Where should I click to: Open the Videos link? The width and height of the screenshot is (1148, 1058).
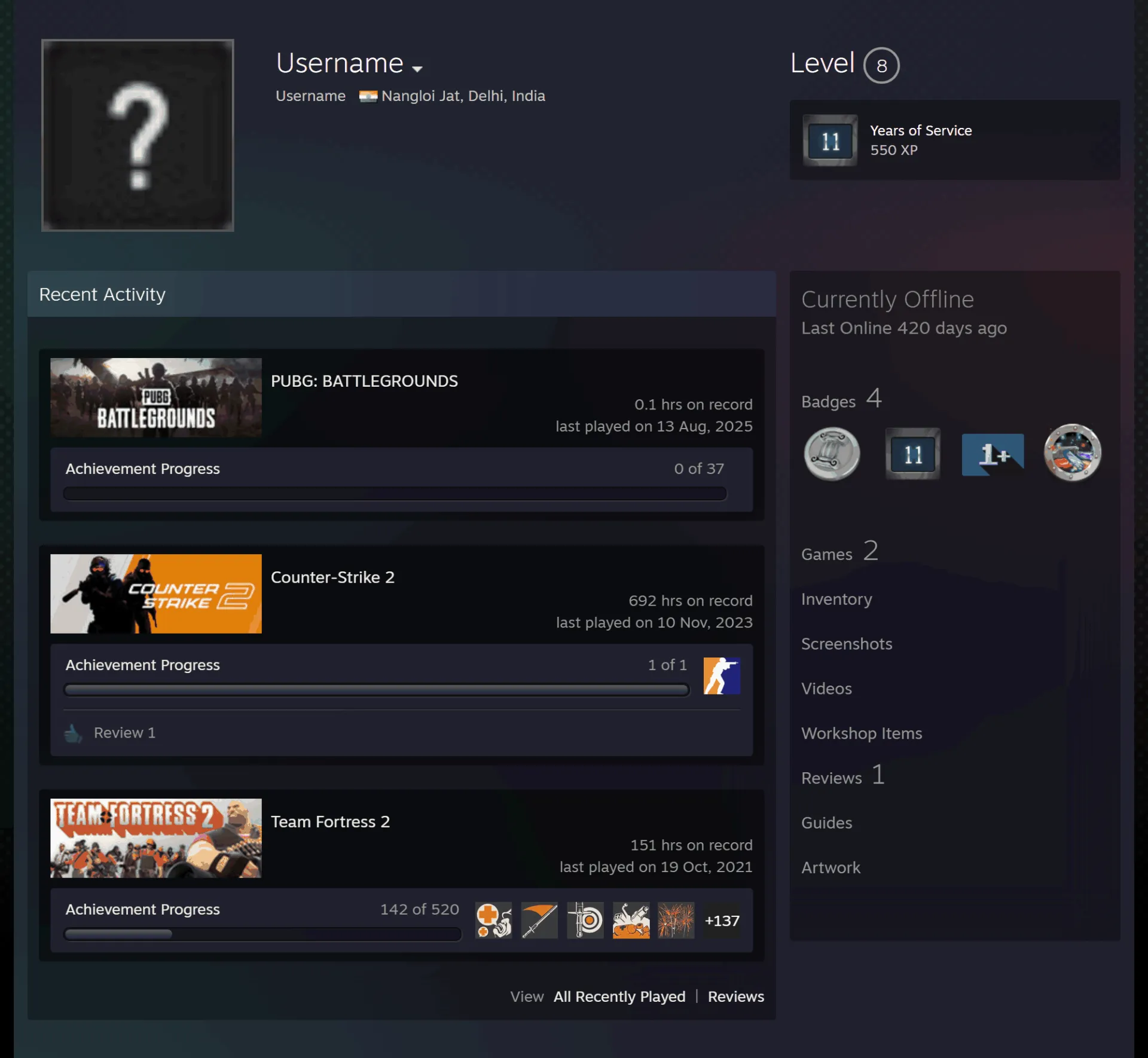(826, 689)
